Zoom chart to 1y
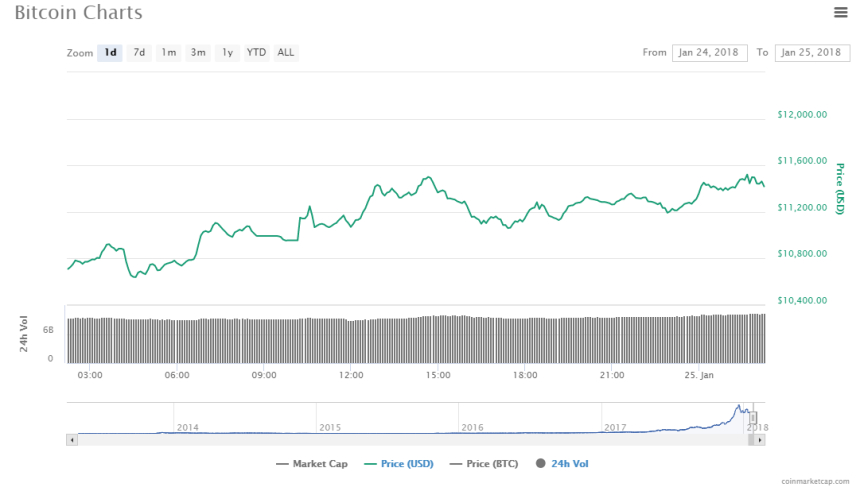 click(x=227, y=53)
